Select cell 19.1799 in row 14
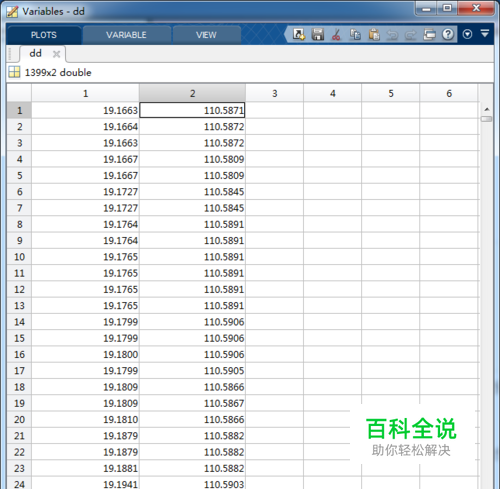 pyautogui.click(x=85, y=322)
